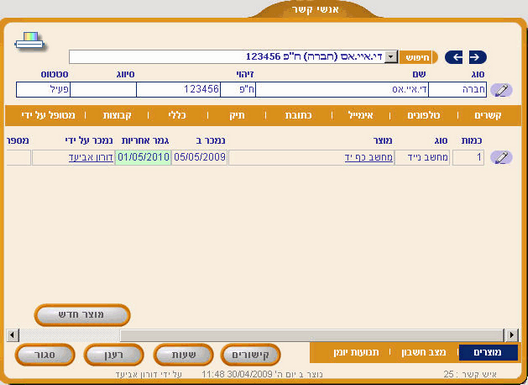Click the מוצר column header
Screen dimensions: 528x385
[x=383, y=141]
